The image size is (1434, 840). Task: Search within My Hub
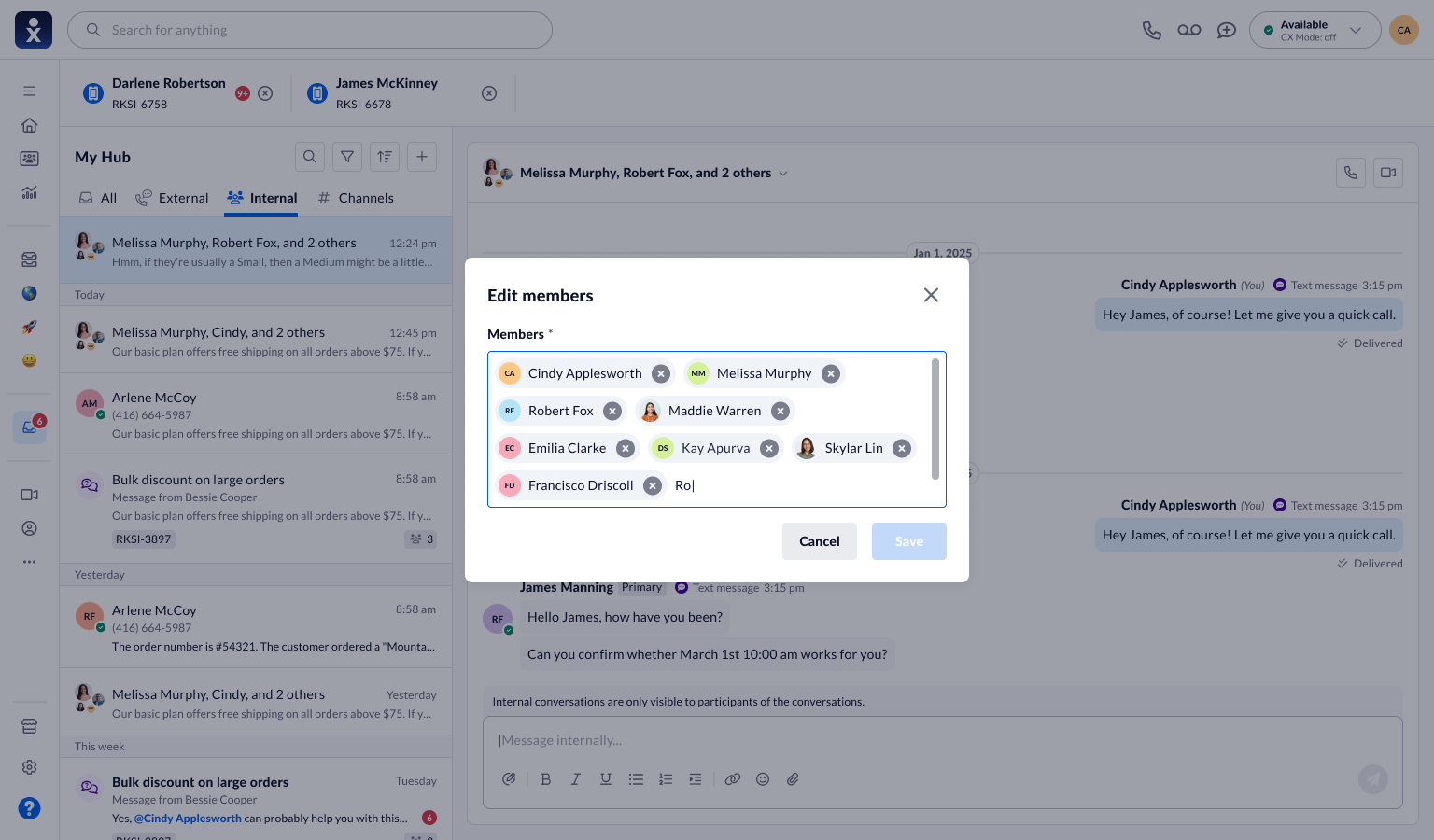[310, 157]
